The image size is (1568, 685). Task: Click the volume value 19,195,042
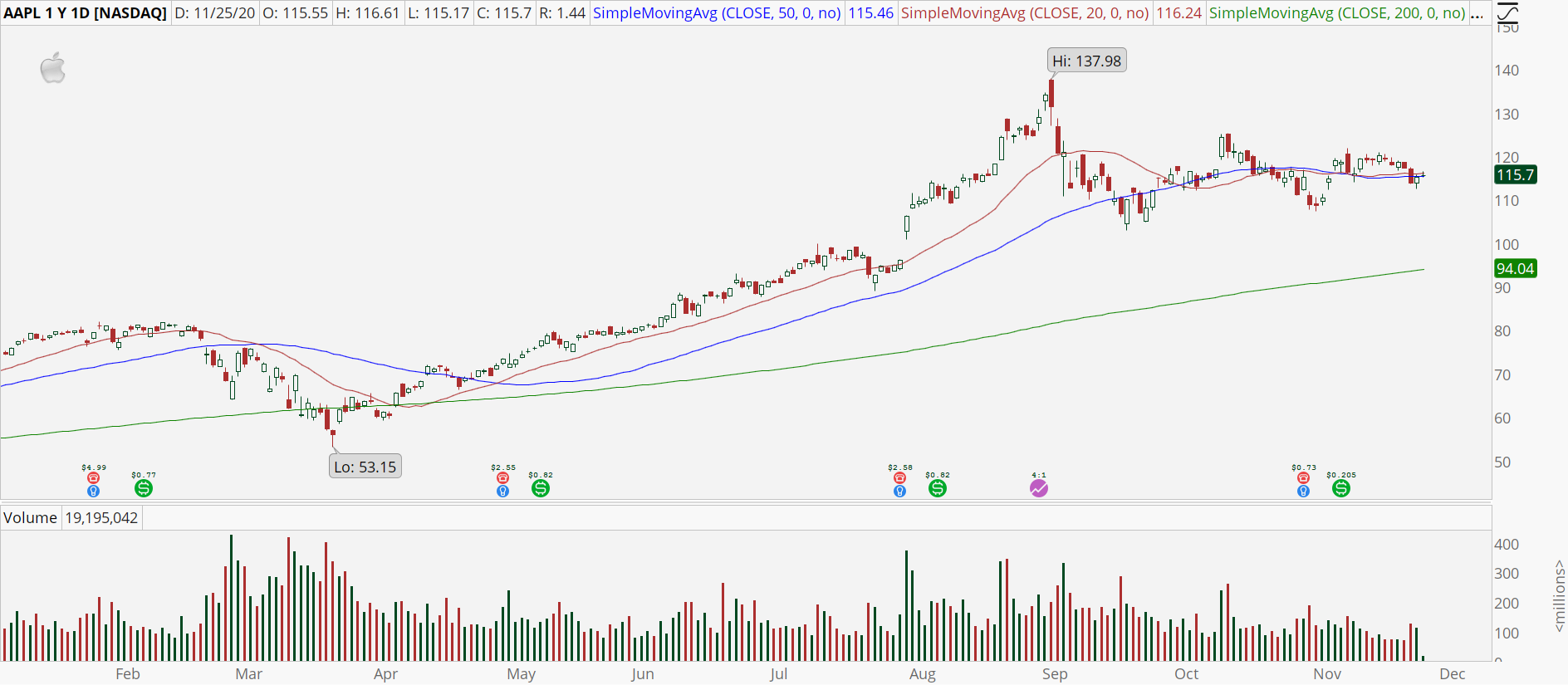click(101, 518)
